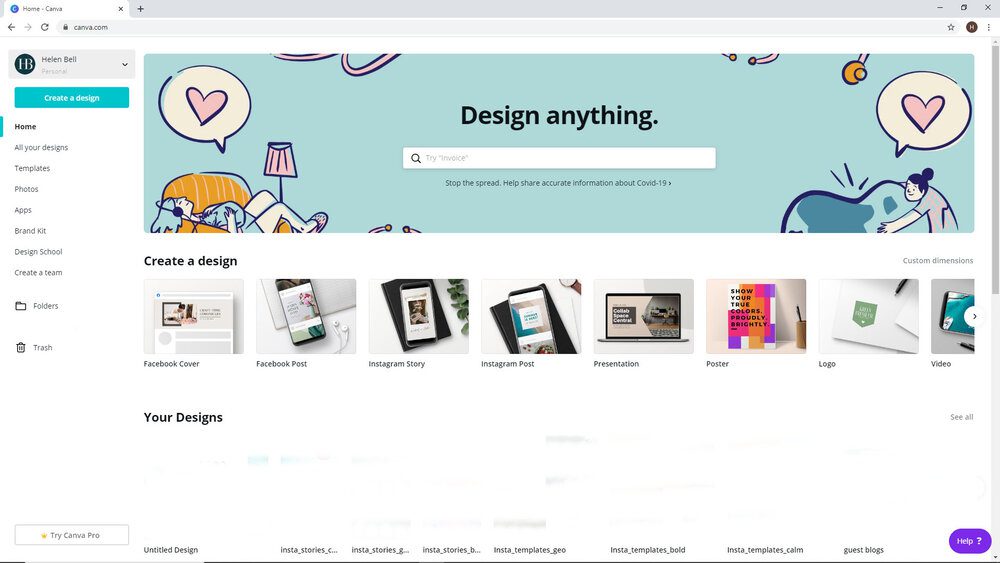Open the Covid-19 information link

(x=558, y=183)
